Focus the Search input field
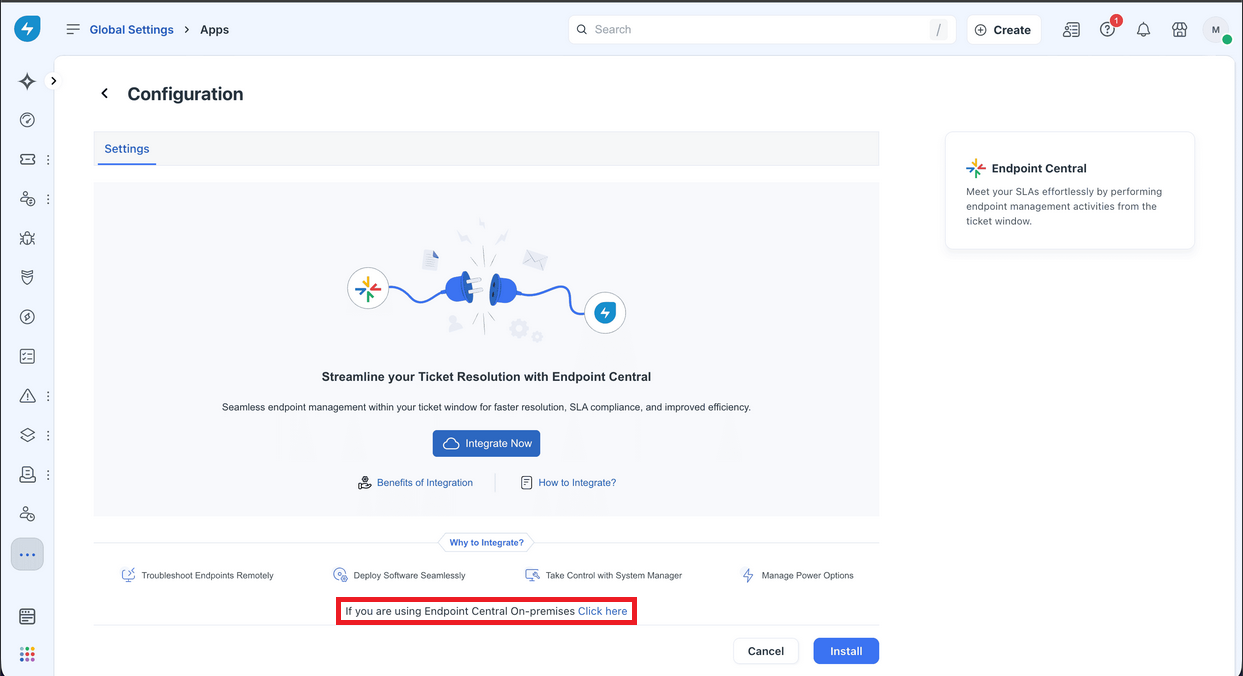1243x676 pixels. pos(762,30)
